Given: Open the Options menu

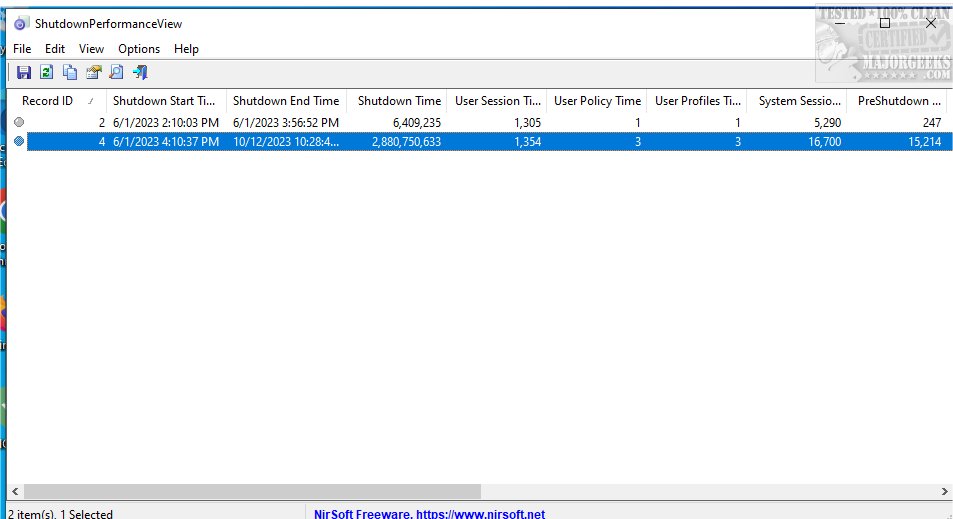Looking at the screenshot, I should tap(139, 48).
